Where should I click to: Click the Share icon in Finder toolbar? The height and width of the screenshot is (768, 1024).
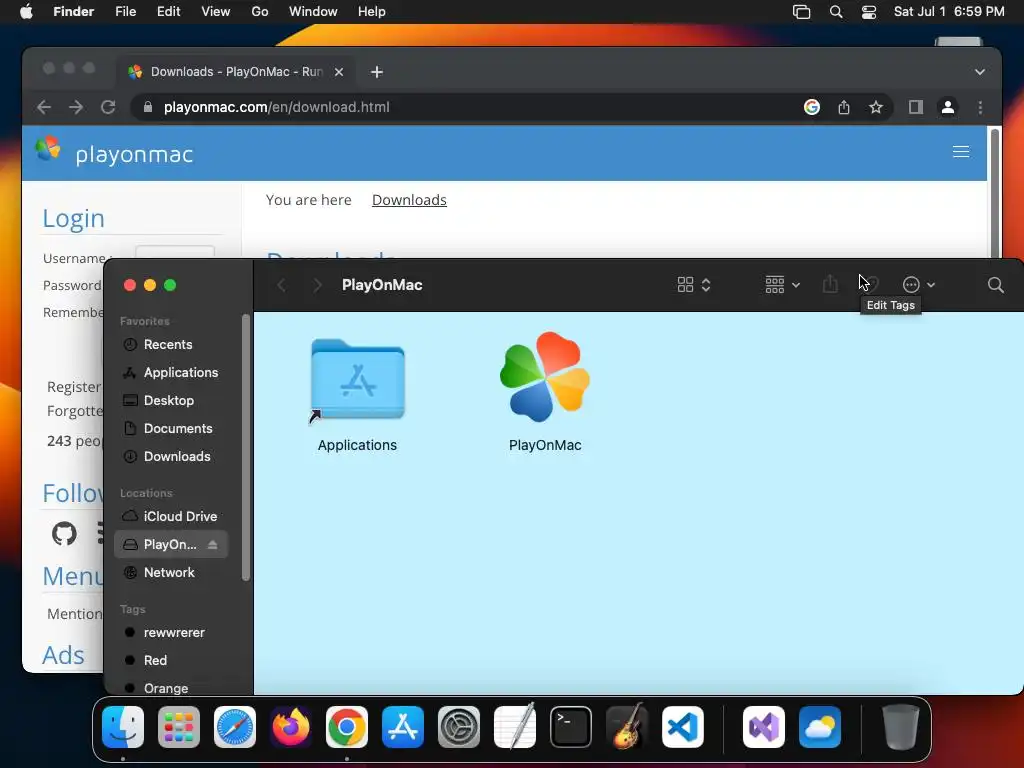(x=830, y=284)
